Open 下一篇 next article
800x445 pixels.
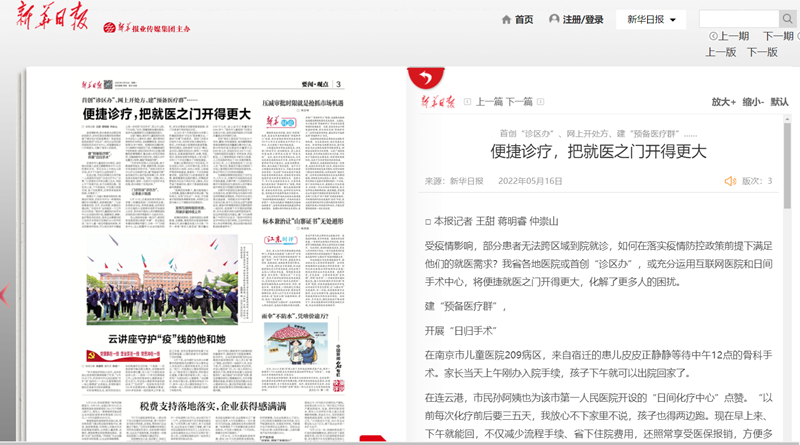519,102
